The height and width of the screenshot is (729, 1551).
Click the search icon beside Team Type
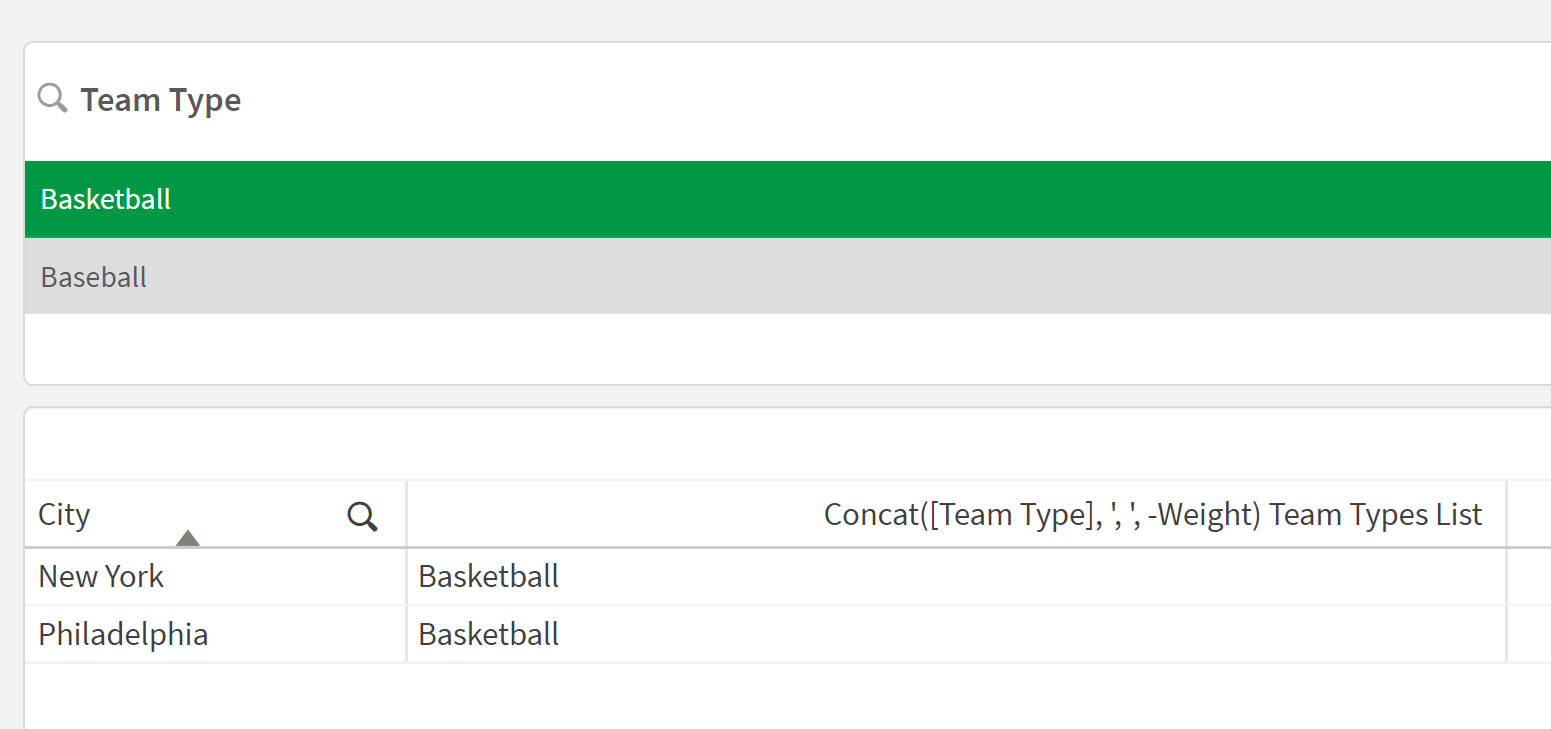[52, 98]
